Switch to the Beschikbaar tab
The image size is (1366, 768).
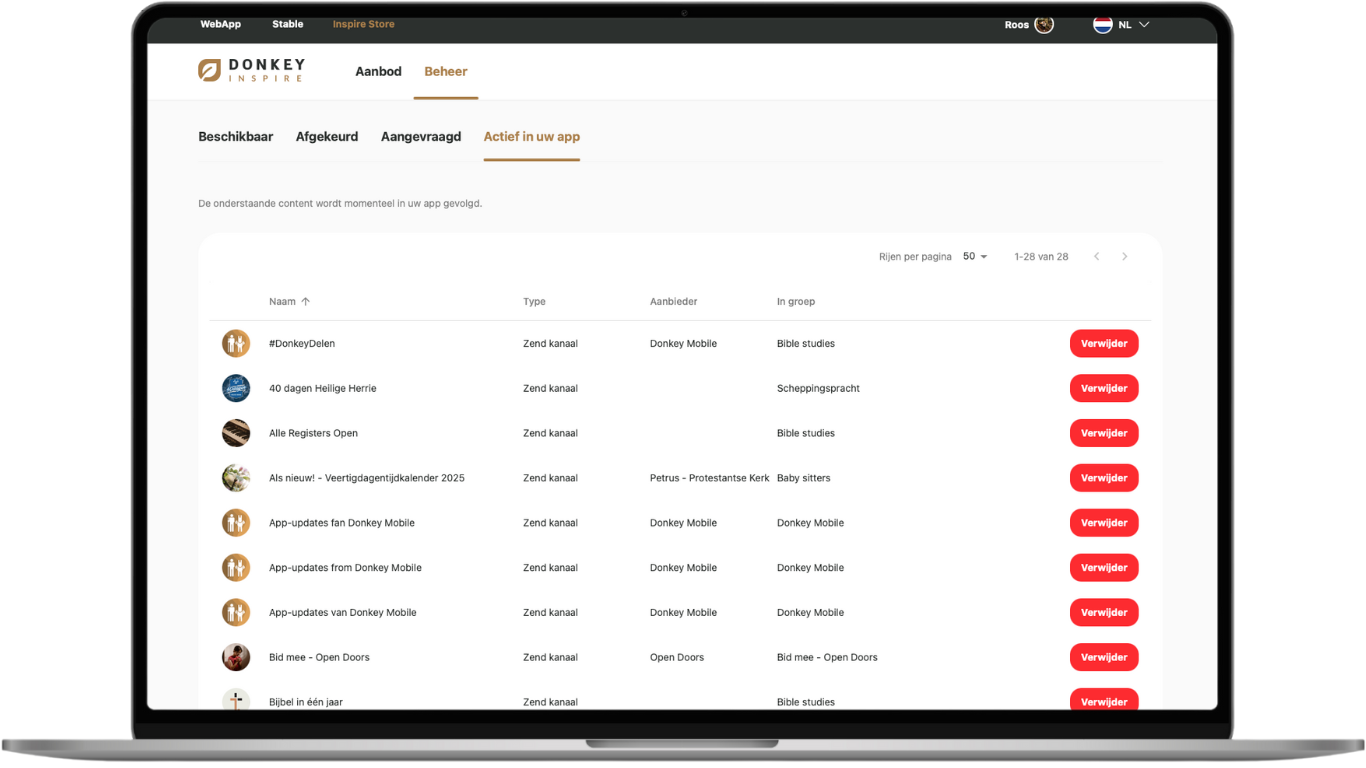(x=236, y=137)
